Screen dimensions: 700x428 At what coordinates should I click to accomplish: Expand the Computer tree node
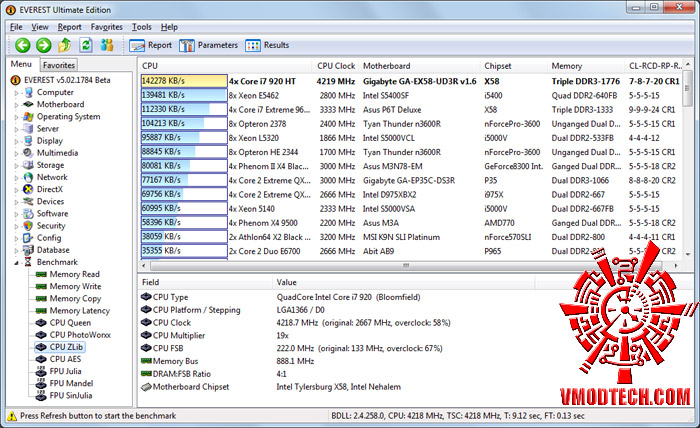[x=17, y=93]
